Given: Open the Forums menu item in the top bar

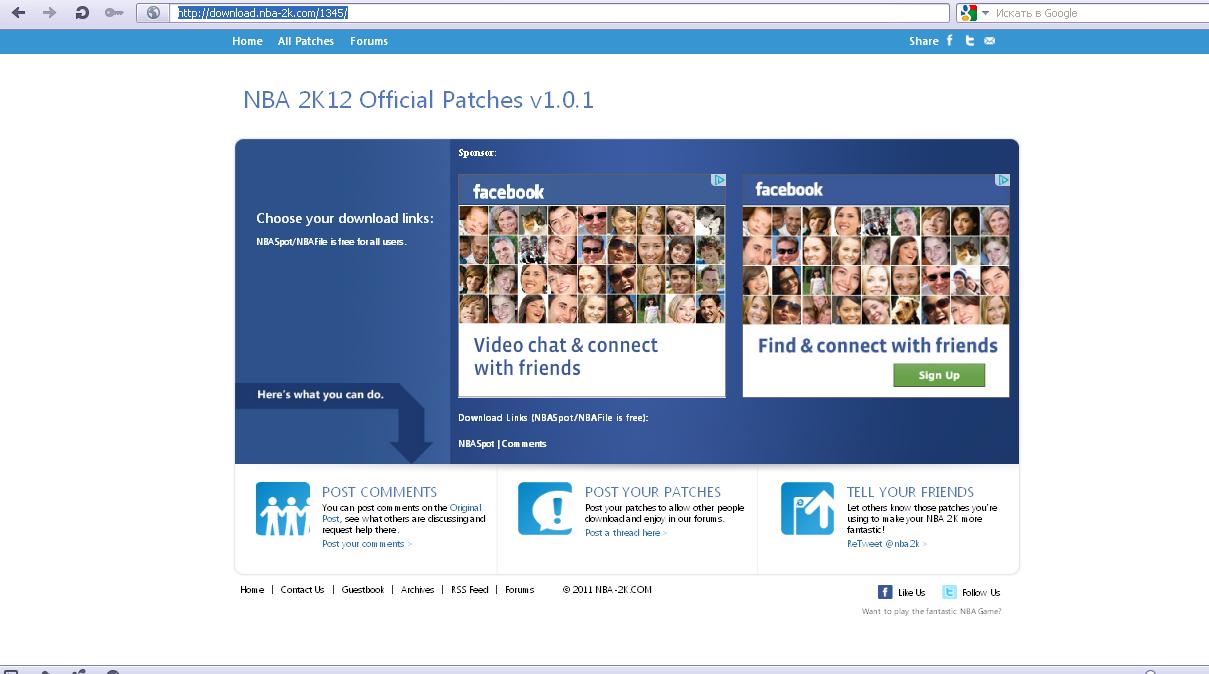Looking at the screenshot, I should (369, 41).
